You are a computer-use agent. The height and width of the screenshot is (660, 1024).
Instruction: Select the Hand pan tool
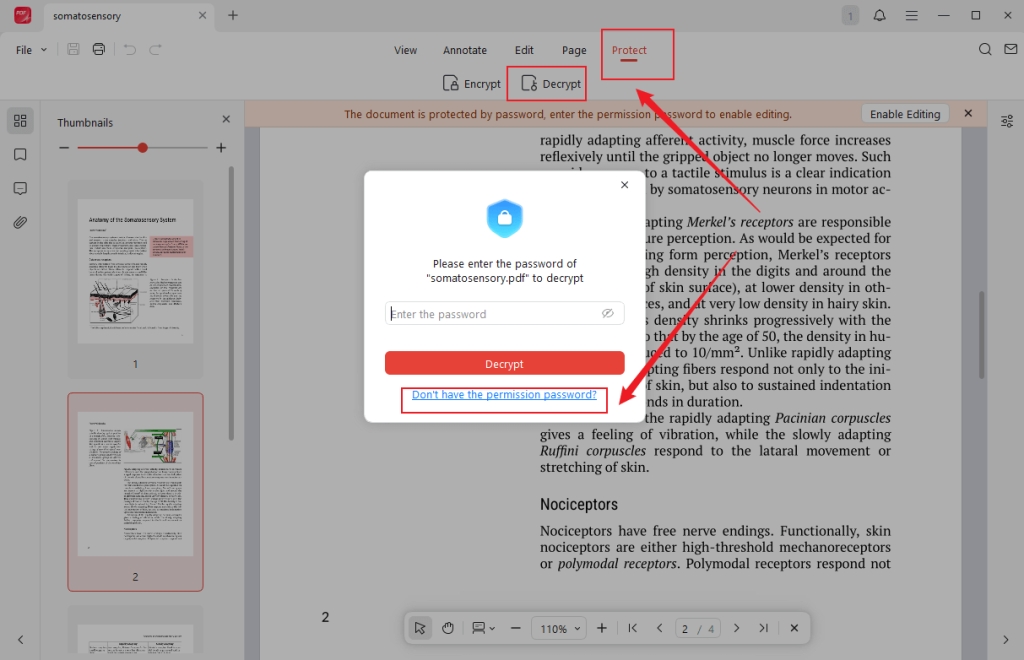coord(447,628)
